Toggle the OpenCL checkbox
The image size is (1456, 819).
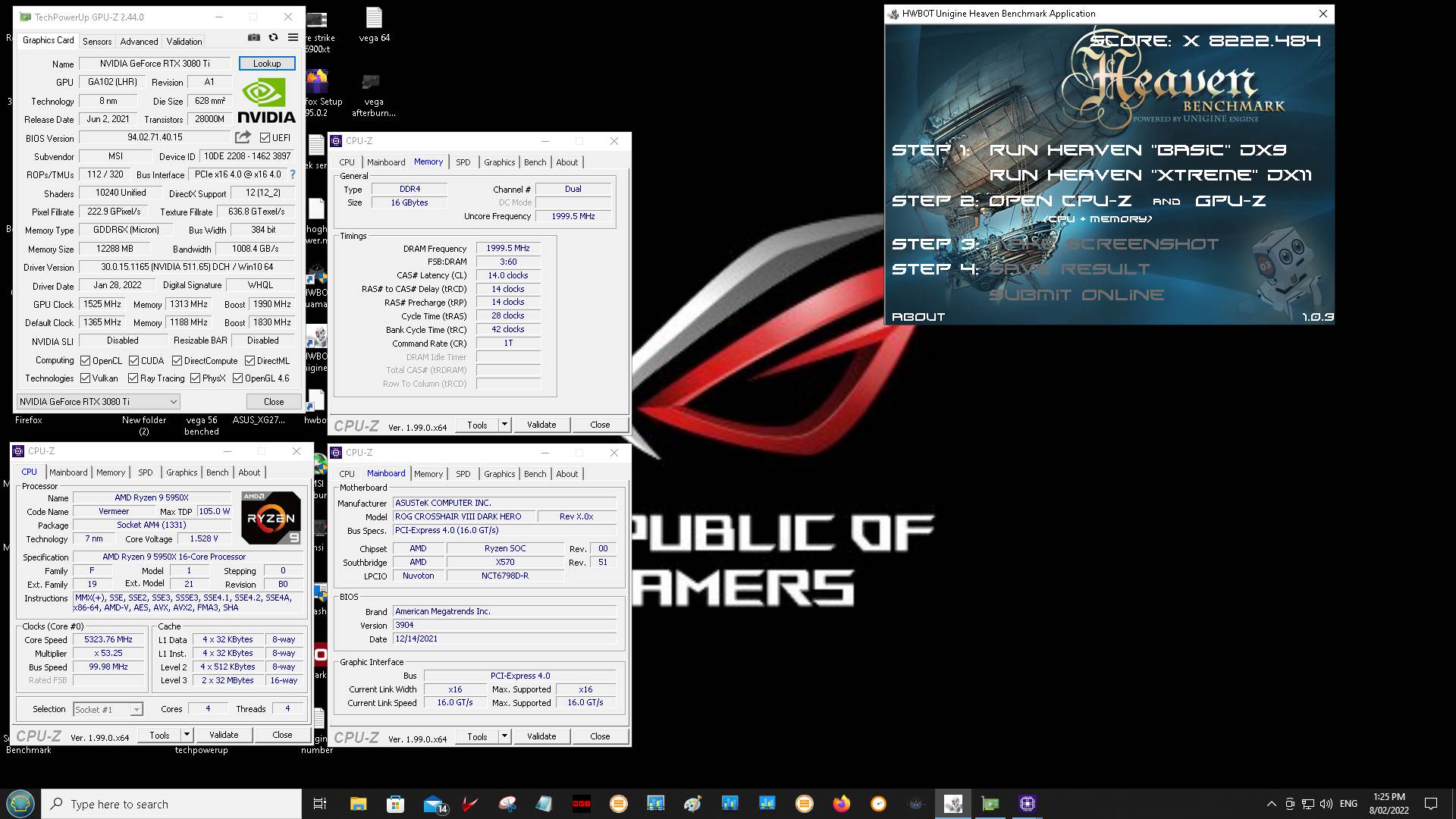coord(85,361)
